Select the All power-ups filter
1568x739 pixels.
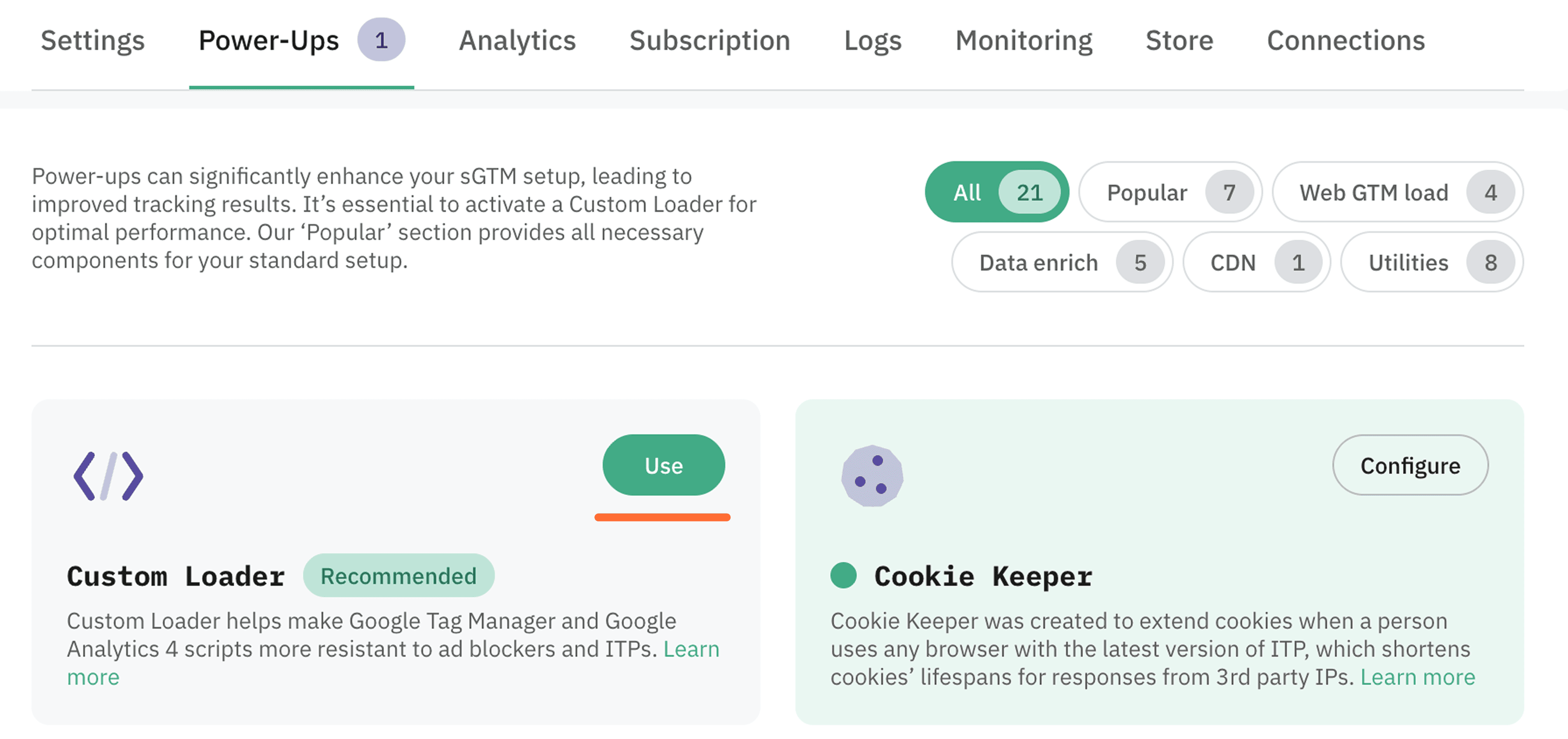996,192
